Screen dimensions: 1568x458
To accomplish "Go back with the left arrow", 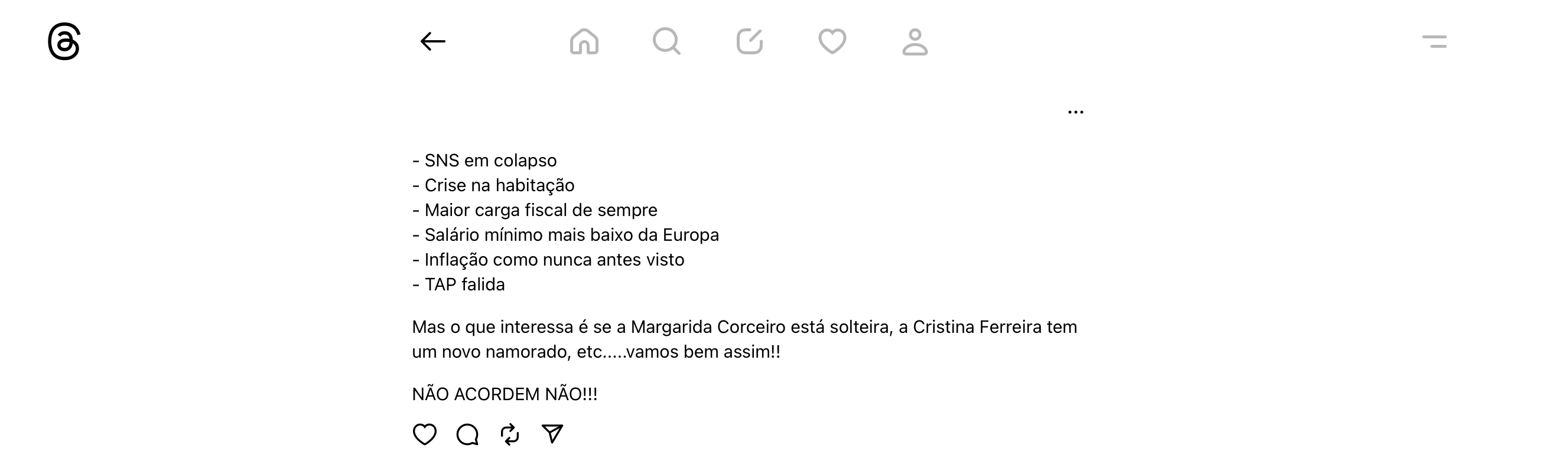I will (433, 41).
